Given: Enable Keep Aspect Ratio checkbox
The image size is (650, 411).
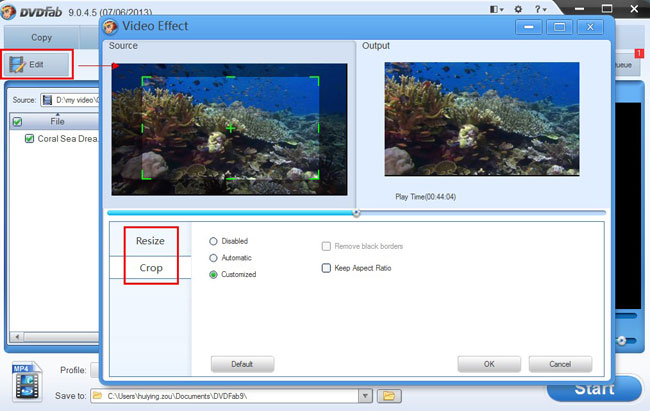Looking at the screenshot, I should pyautogui.click(x=326, y=268).
